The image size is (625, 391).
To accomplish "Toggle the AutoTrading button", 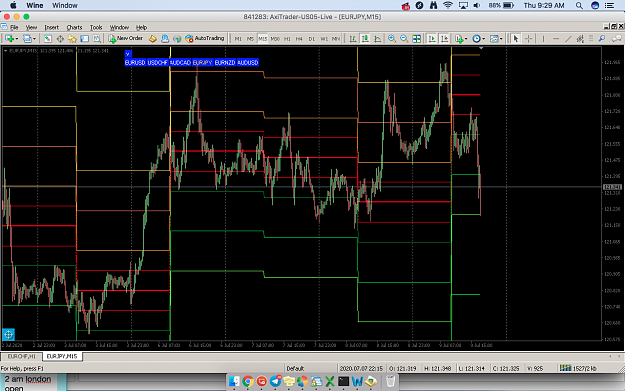I will click(x=205, y=39).
